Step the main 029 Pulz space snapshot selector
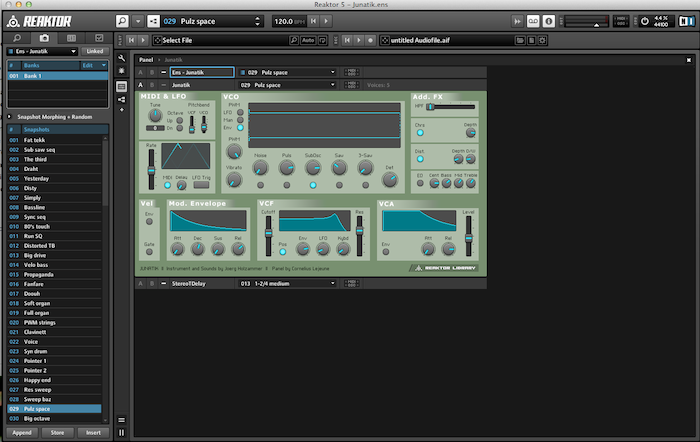Viewport: 700px width, 442px height. pos(258,21)
